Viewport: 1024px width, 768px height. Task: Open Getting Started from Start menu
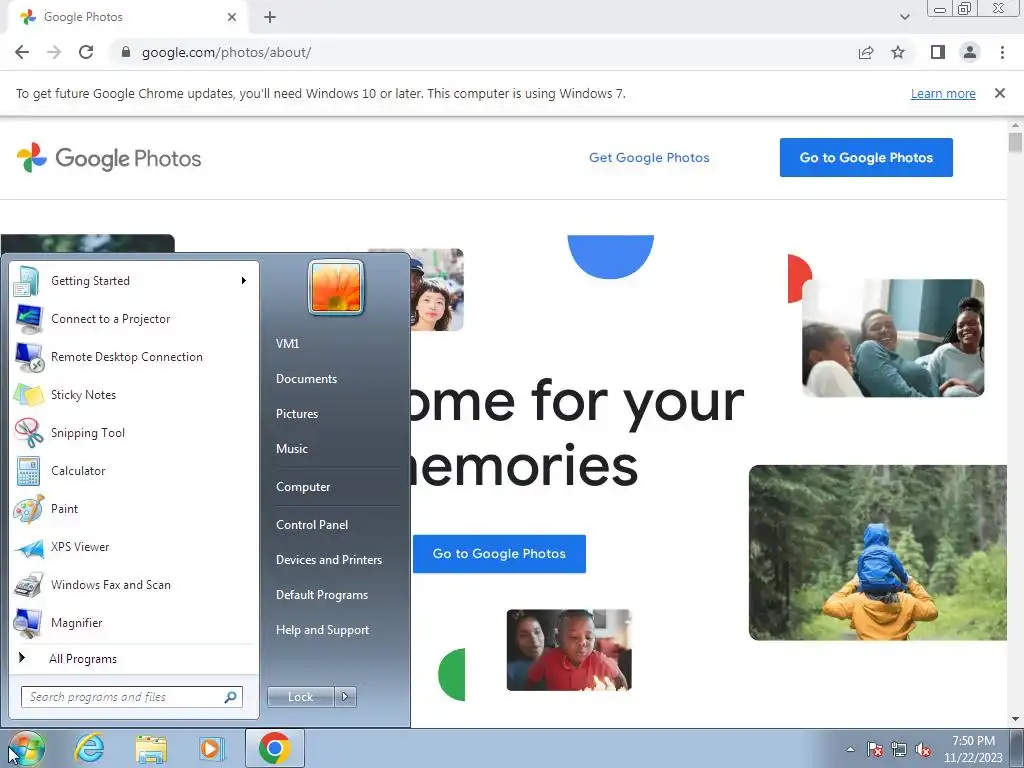coord(133,281)
